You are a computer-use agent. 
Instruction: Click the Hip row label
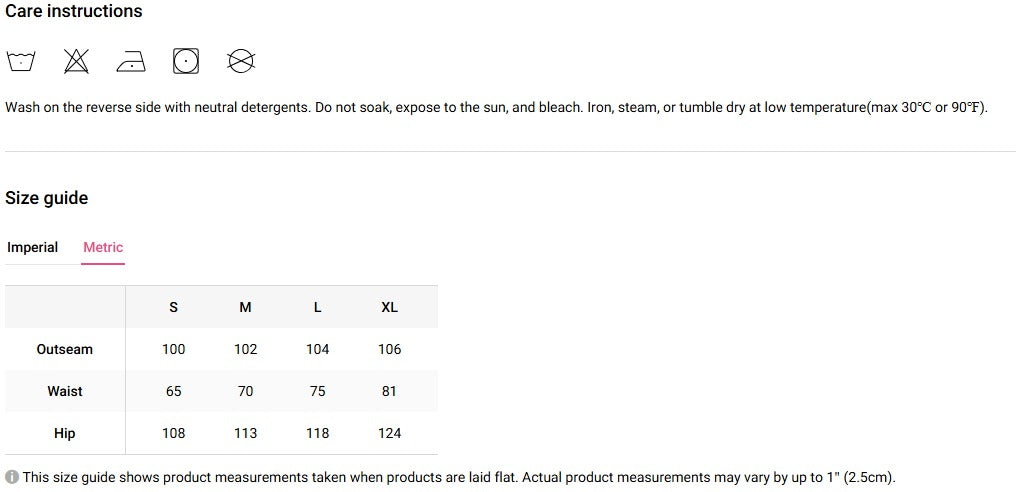coord(65,433)
